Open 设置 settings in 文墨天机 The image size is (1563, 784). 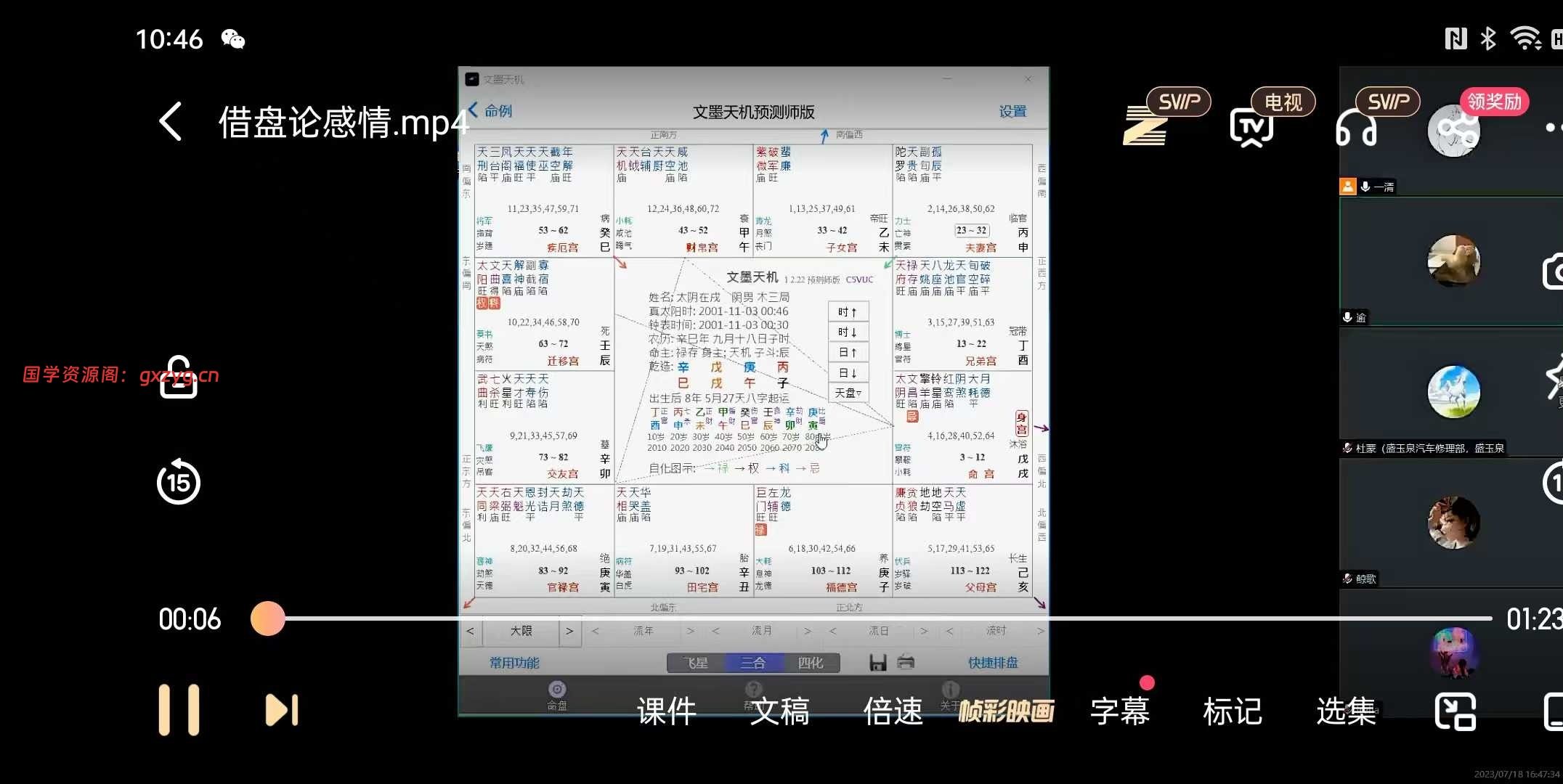[x=1012, y=111]
